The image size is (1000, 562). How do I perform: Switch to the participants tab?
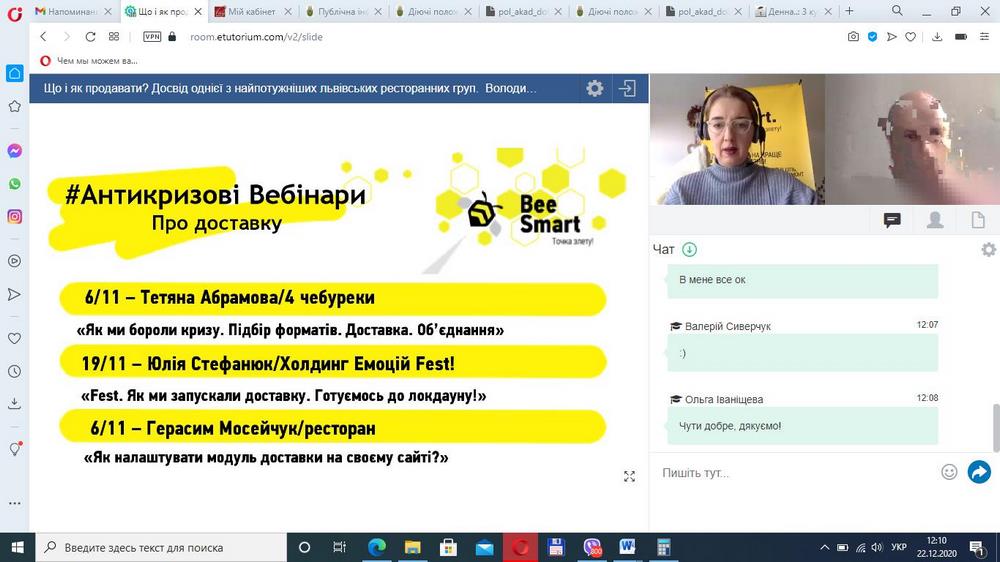pyautogui.click(x=935, y=220)
